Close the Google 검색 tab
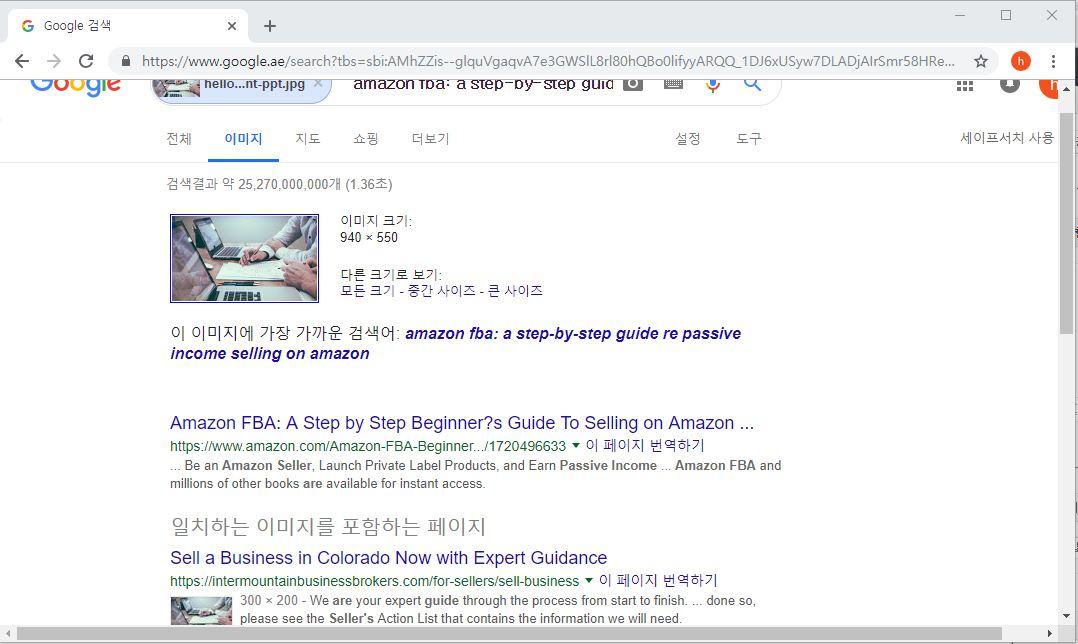 232,26
